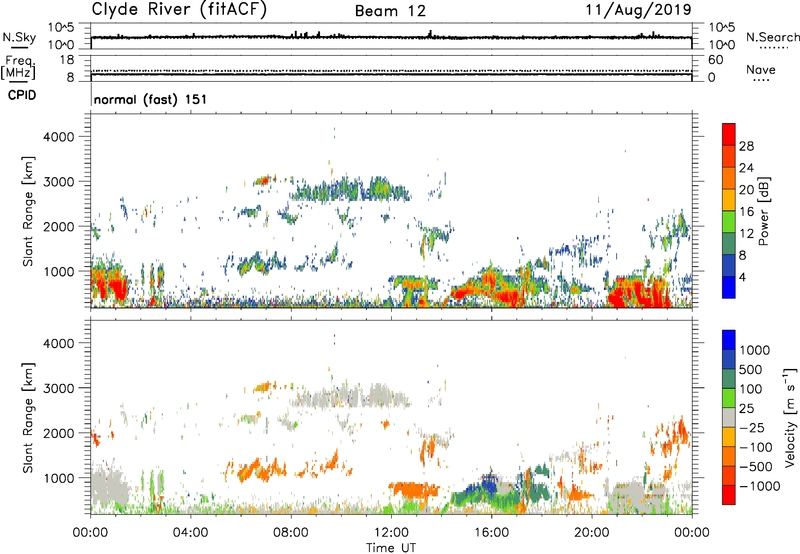Pick the red bottom velocity color segment

[x=729, y=495]
